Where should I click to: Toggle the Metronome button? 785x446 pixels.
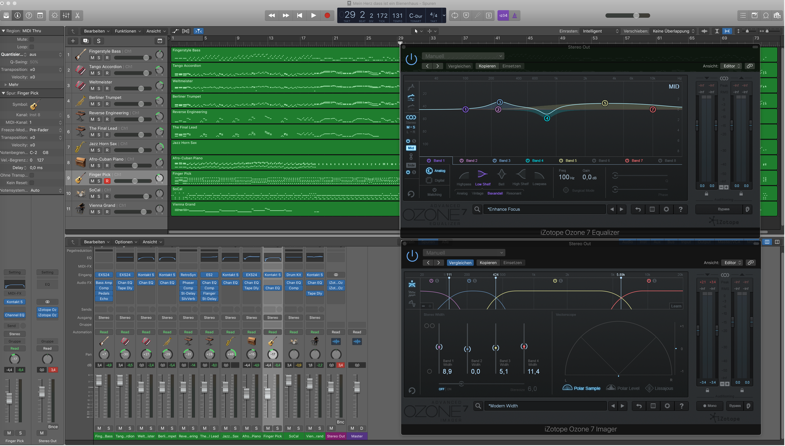point(515,16)
